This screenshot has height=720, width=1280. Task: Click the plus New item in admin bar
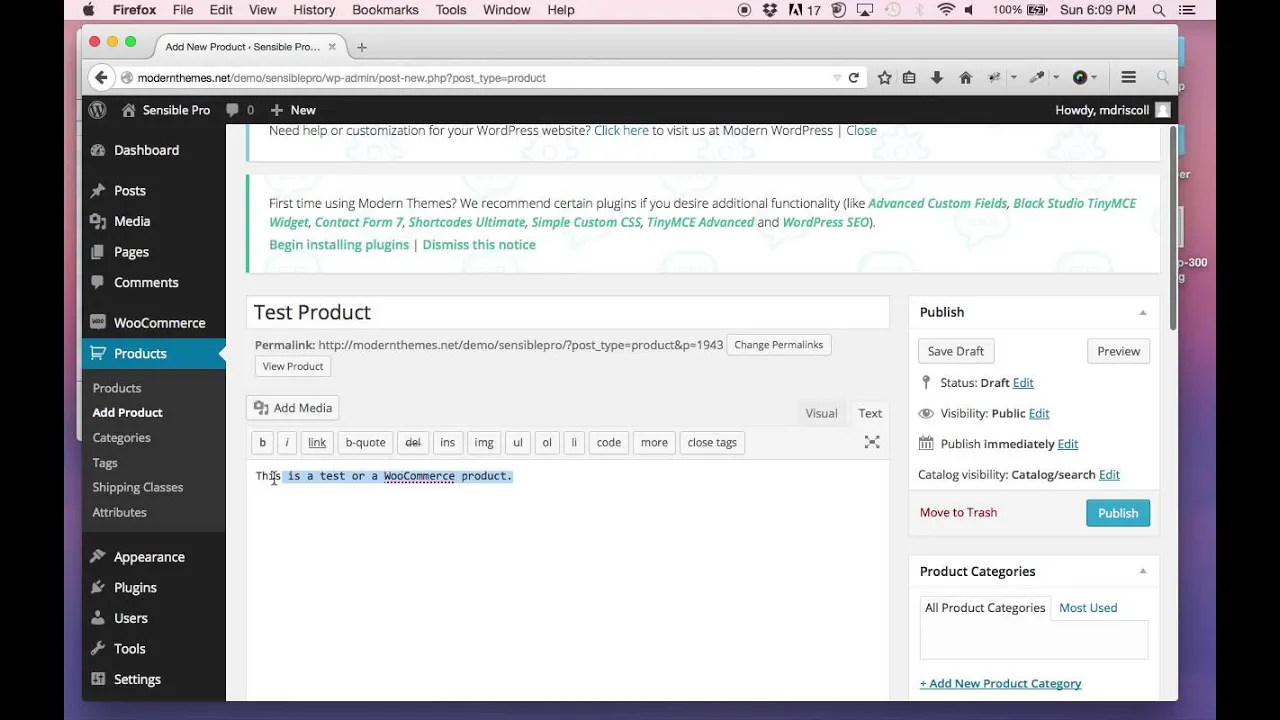292,110
